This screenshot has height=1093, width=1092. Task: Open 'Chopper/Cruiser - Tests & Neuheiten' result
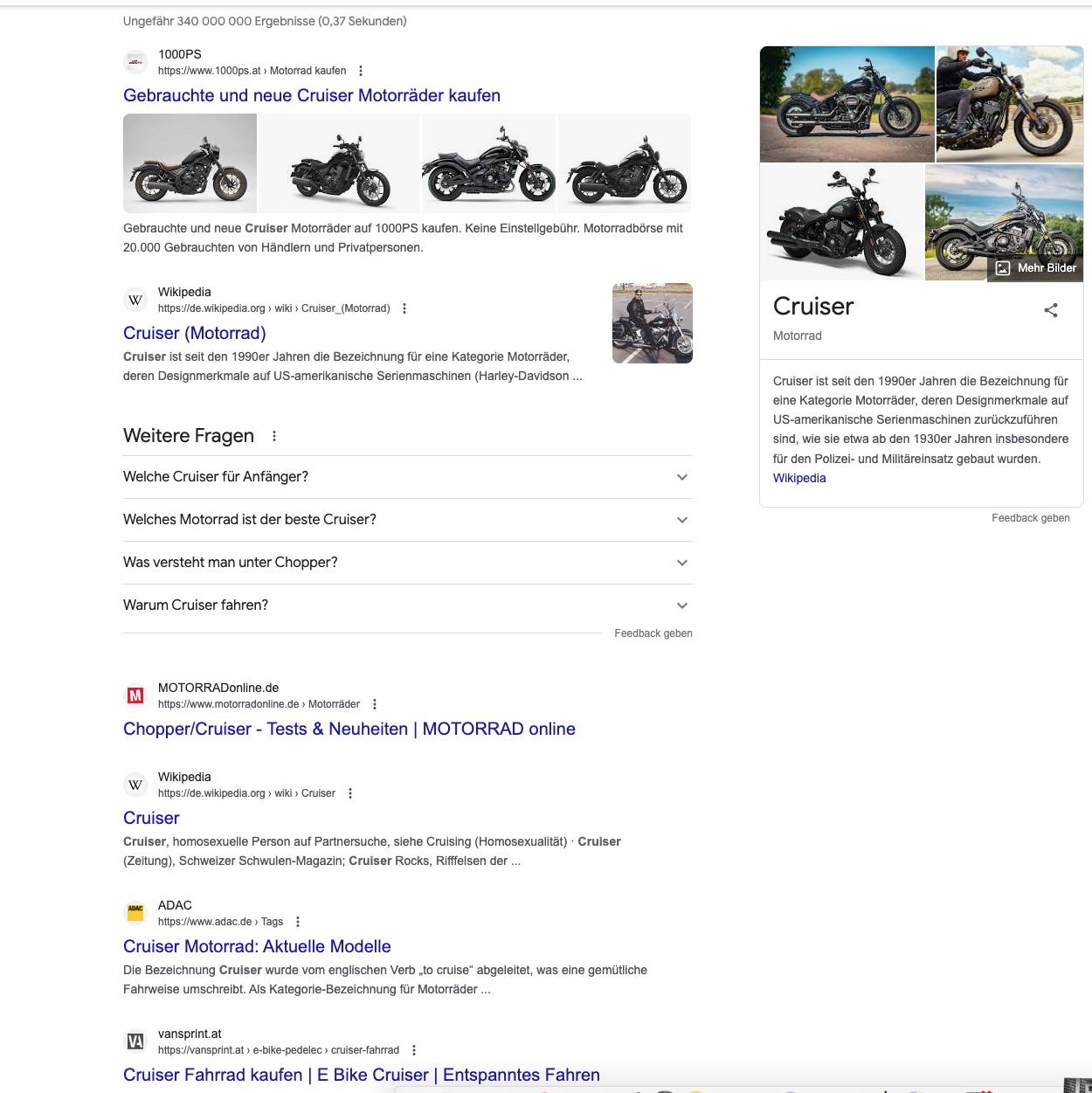coord(349,729)
